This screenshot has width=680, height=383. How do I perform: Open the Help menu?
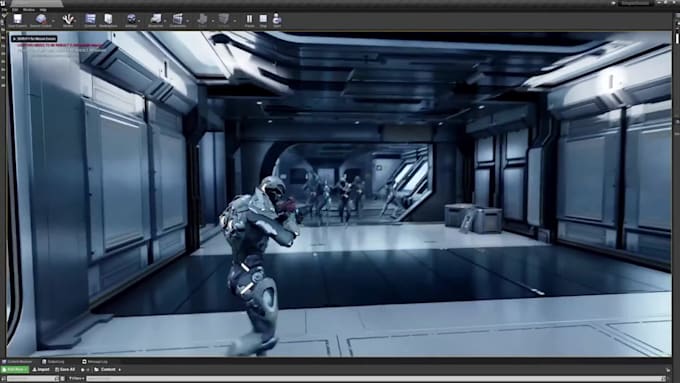(43, 9)
